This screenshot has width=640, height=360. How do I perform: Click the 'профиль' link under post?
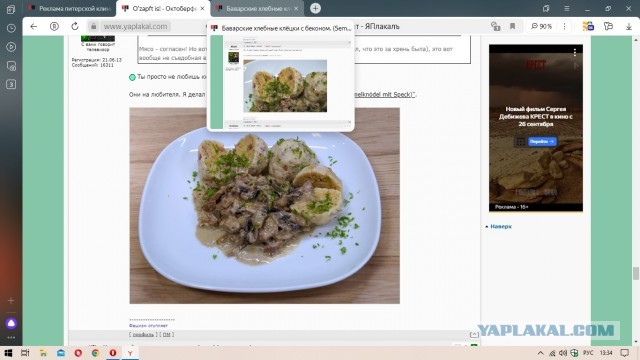[143, 335]
